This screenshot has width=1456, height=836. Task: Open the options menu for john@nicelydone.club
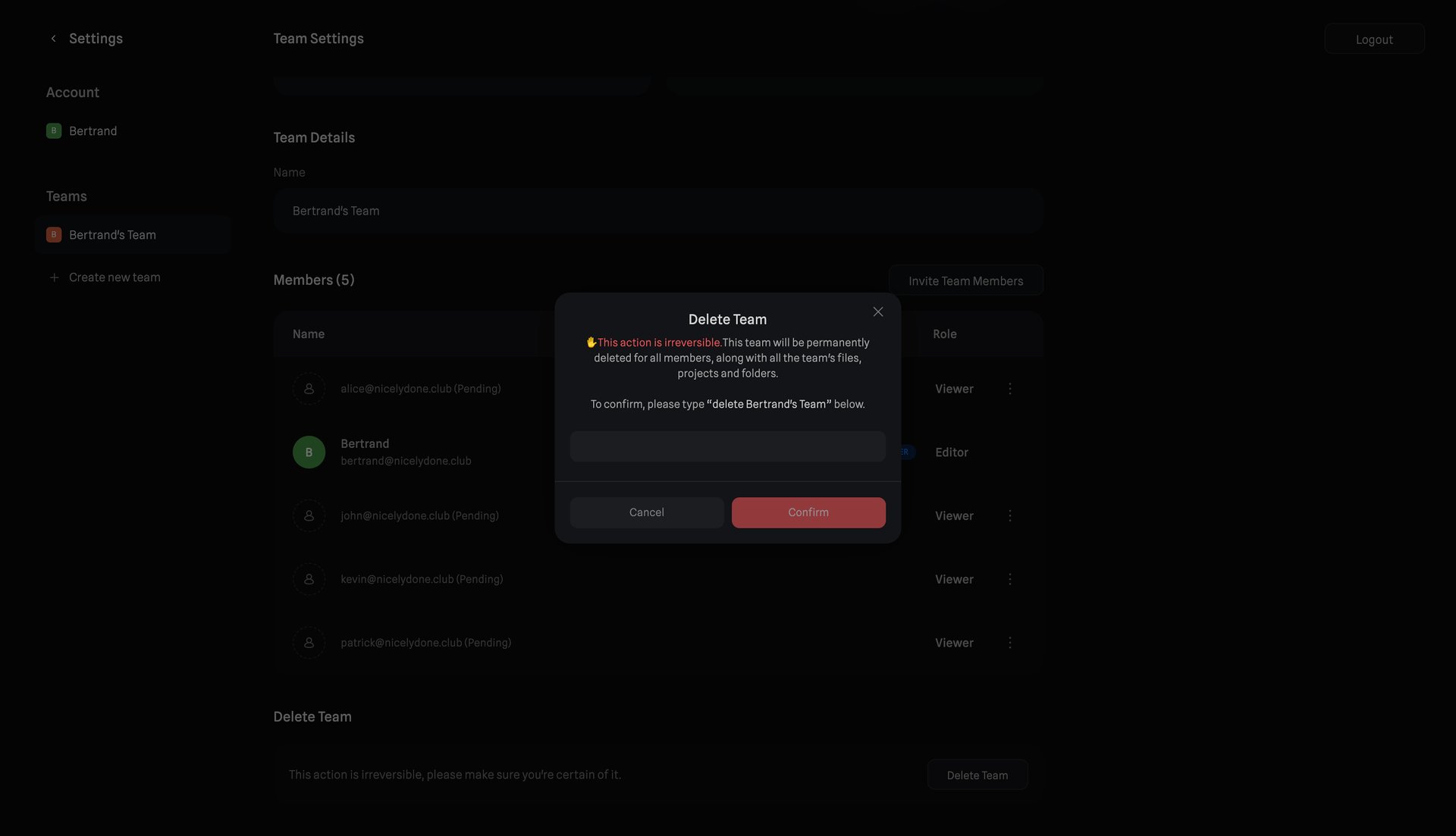tap(1009, 515)
